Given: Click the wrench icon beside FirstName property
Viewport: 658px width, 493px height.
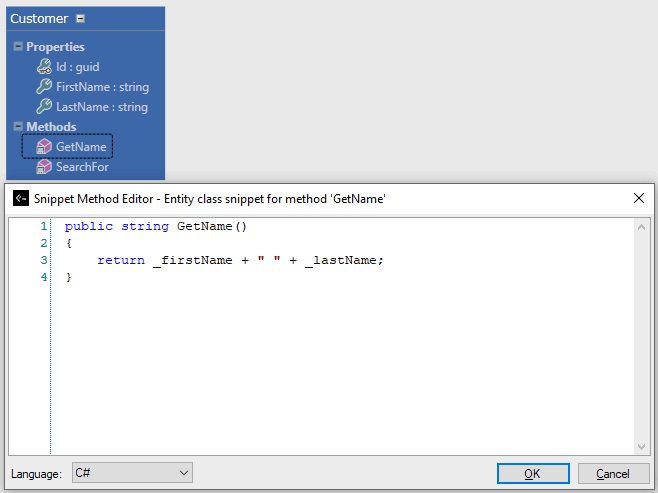Looking at the screenshot, I should coord(43,87).
